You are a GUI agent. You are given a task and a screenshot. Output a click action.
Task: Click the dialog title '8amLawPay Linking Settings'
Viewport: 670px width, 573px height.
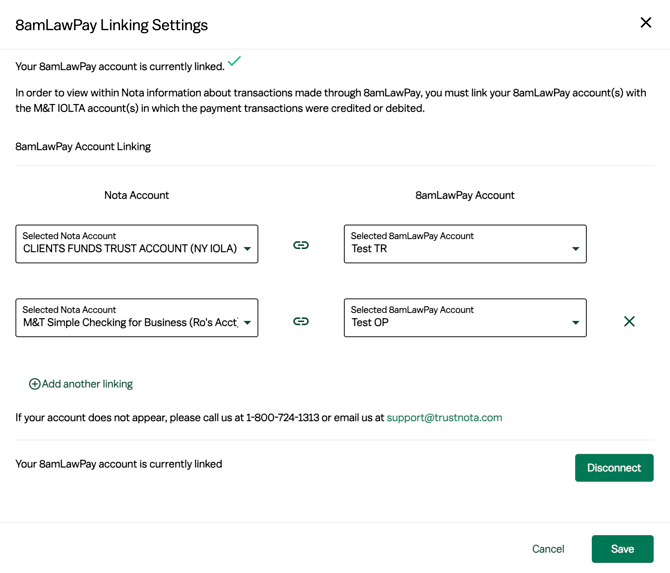tap(112, 25)
